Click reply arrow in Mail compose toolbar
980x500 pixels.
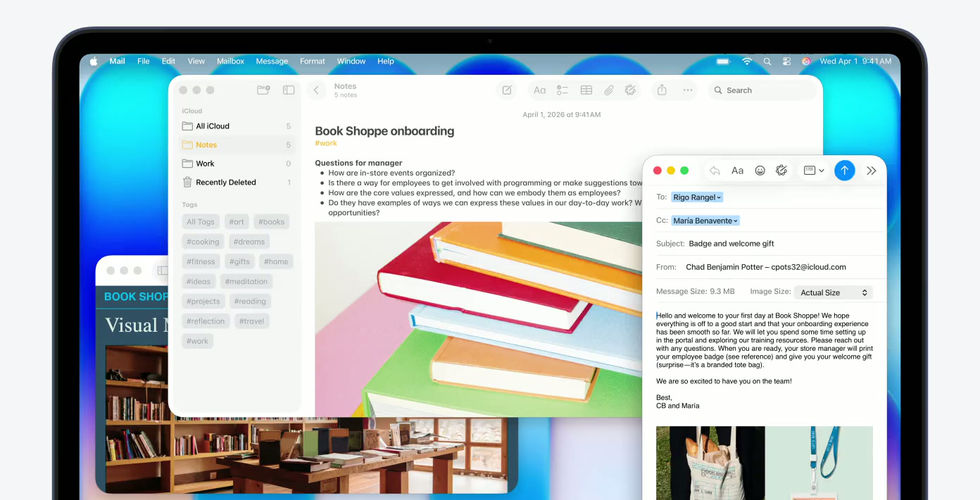click(715, 171)
